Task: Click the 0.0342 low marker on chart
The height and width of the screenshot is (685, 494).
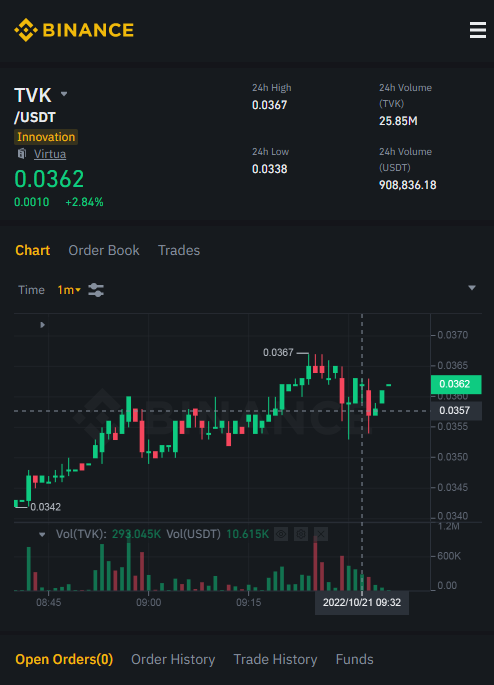Action: click(x=45, y=507)
